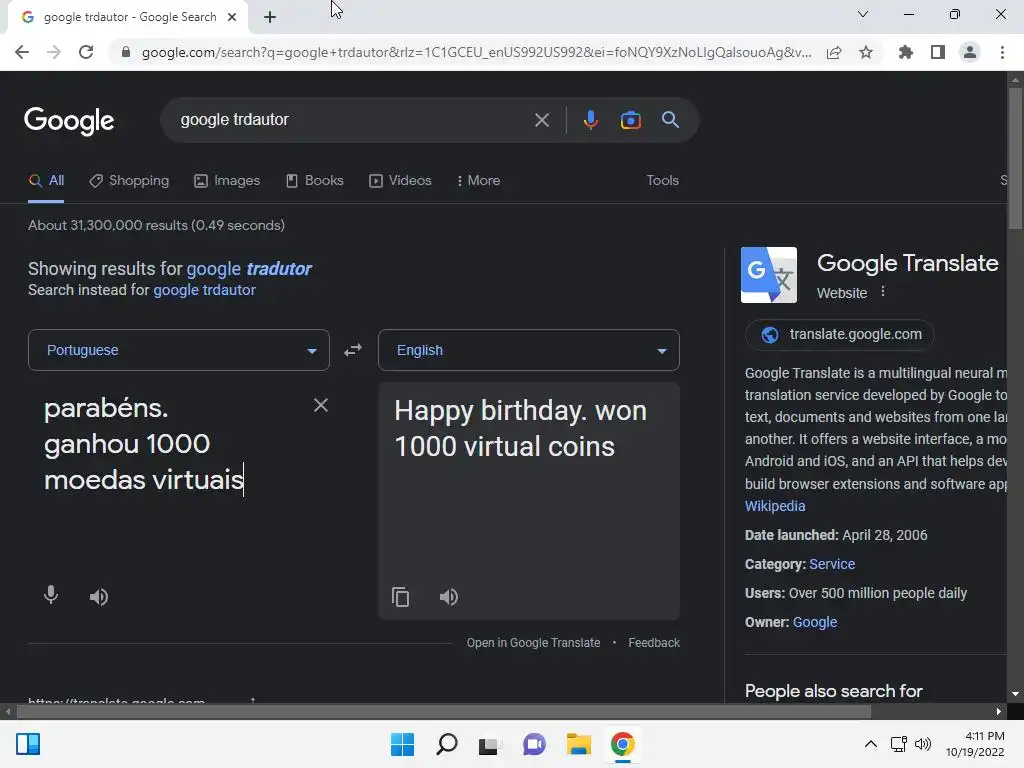Follow the google tradutor corrected link
1024x768 pixels.
click(x=249, y=268)
